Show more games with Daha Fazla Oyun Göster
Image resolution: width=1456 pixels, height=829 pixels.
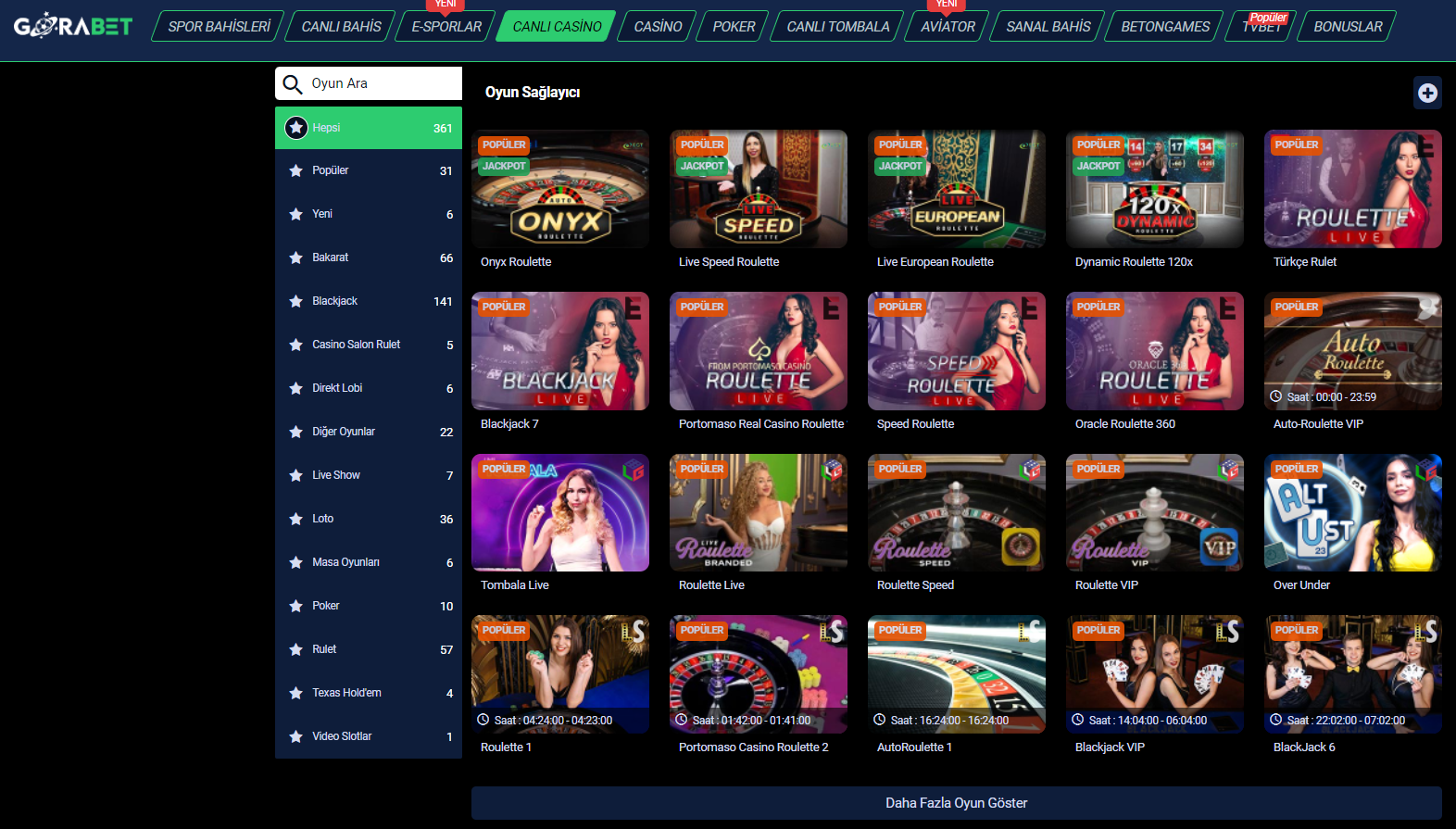tap(956, 803)
